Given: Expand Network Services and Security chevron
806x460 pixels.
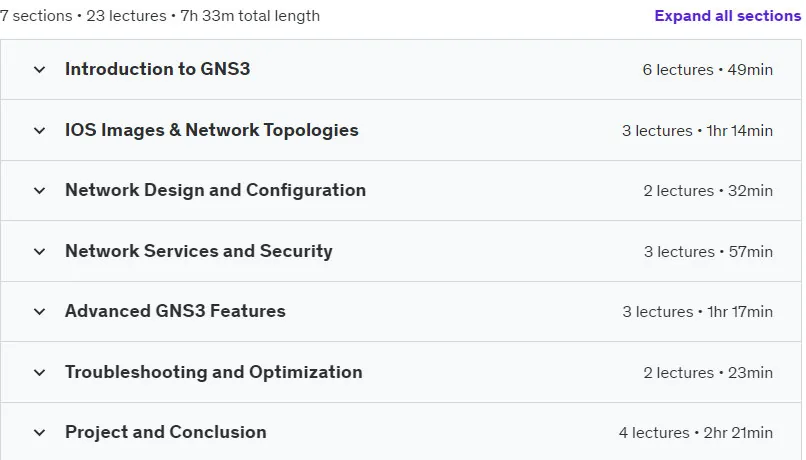Looking at the screenshot, I should pos(40,251).
